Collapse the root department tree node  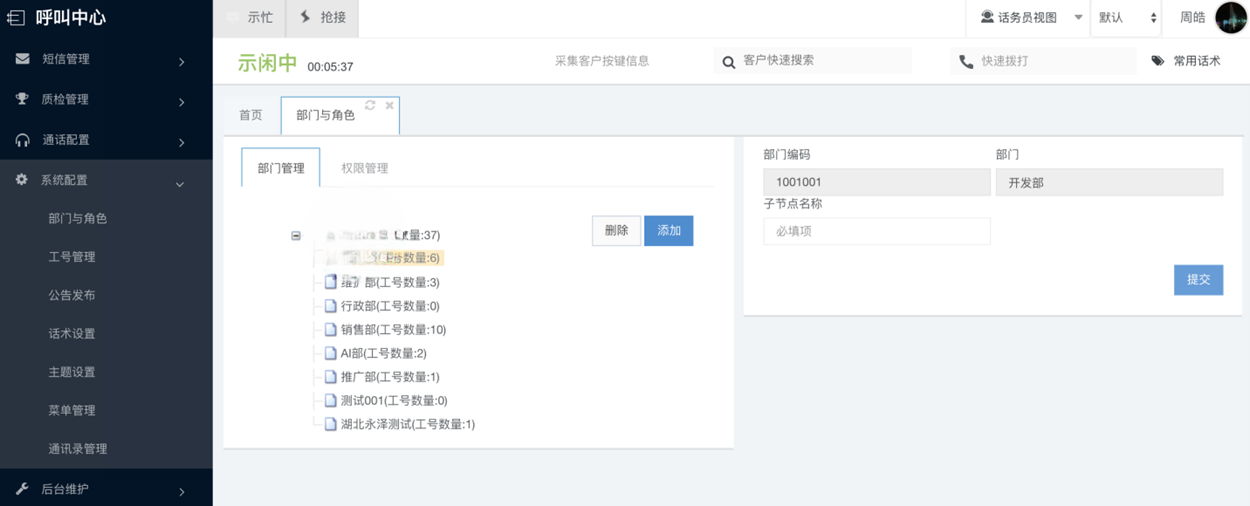(296, 236)
